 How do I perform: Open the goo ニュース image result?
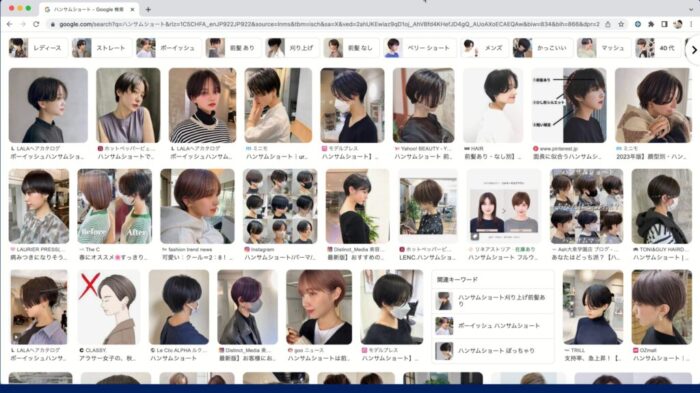tap(319, 307)
